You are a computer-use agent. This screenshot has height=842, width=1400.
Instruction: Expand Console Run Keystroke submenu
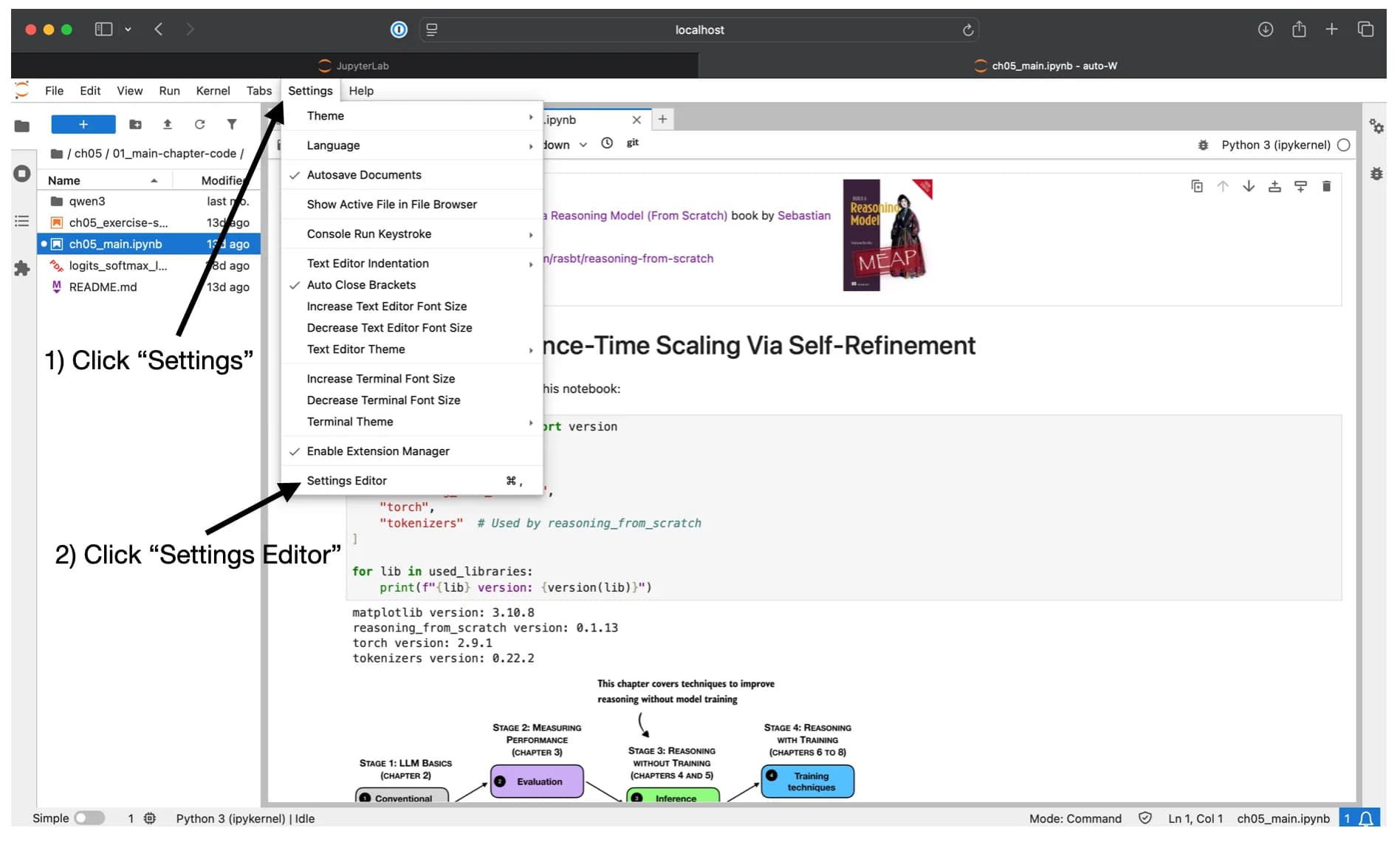tap(412, 234)
